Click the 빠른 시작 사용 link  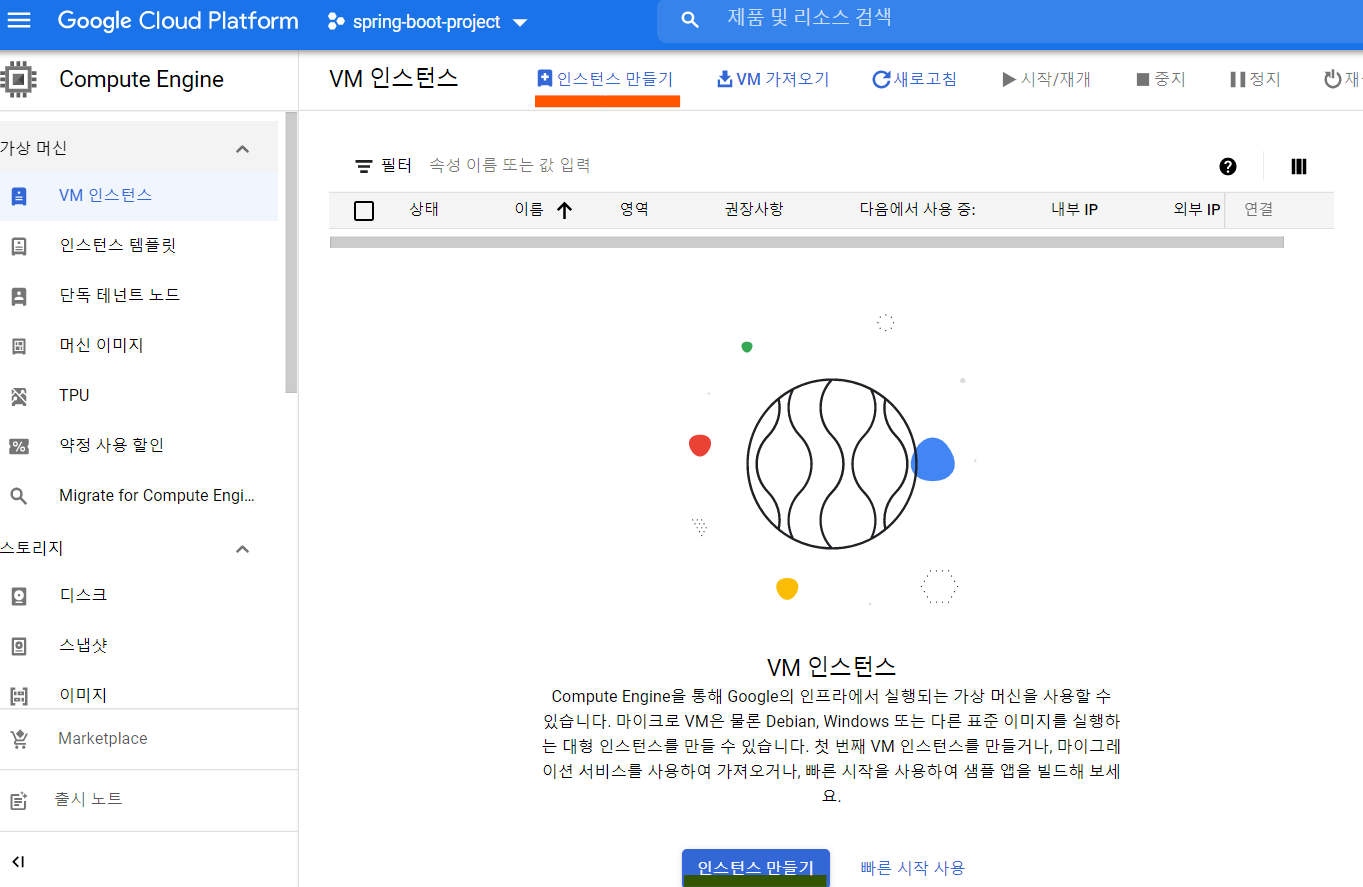click(912, 868)
